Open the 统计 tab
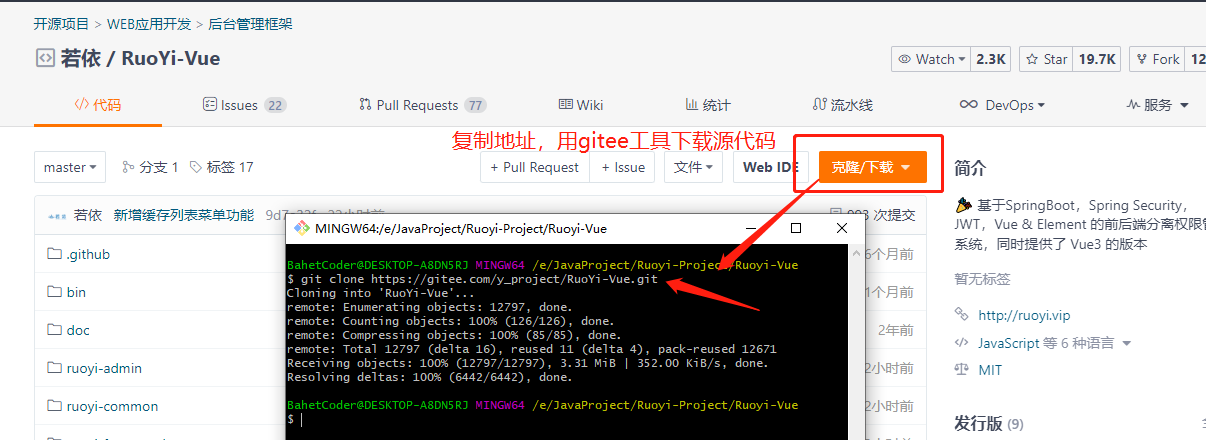This screenshot has width=1206, height=440. pyautogui.click(x=708, y=105)
